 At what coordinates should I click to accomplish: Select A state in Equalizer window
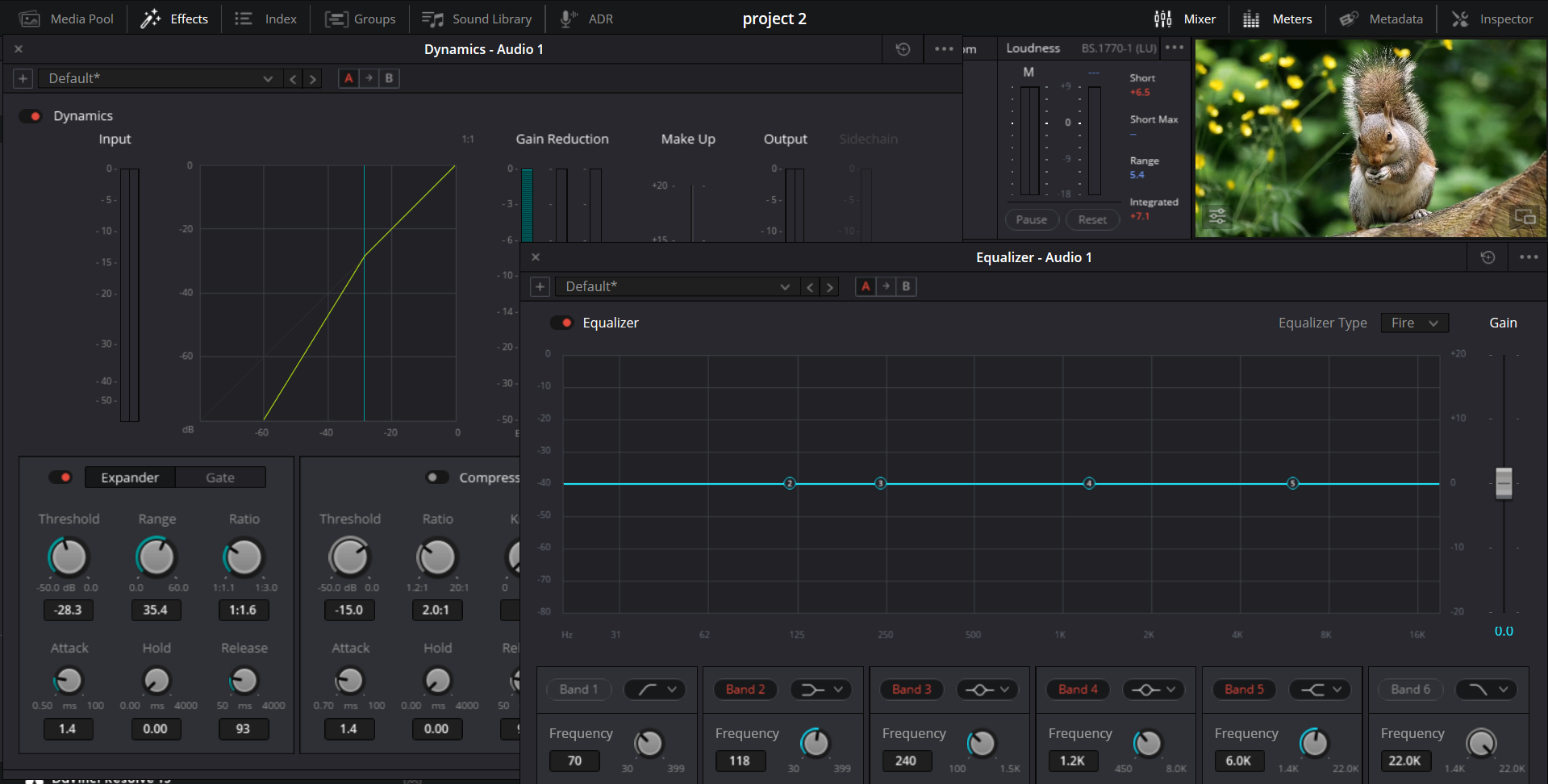[866, 286]
